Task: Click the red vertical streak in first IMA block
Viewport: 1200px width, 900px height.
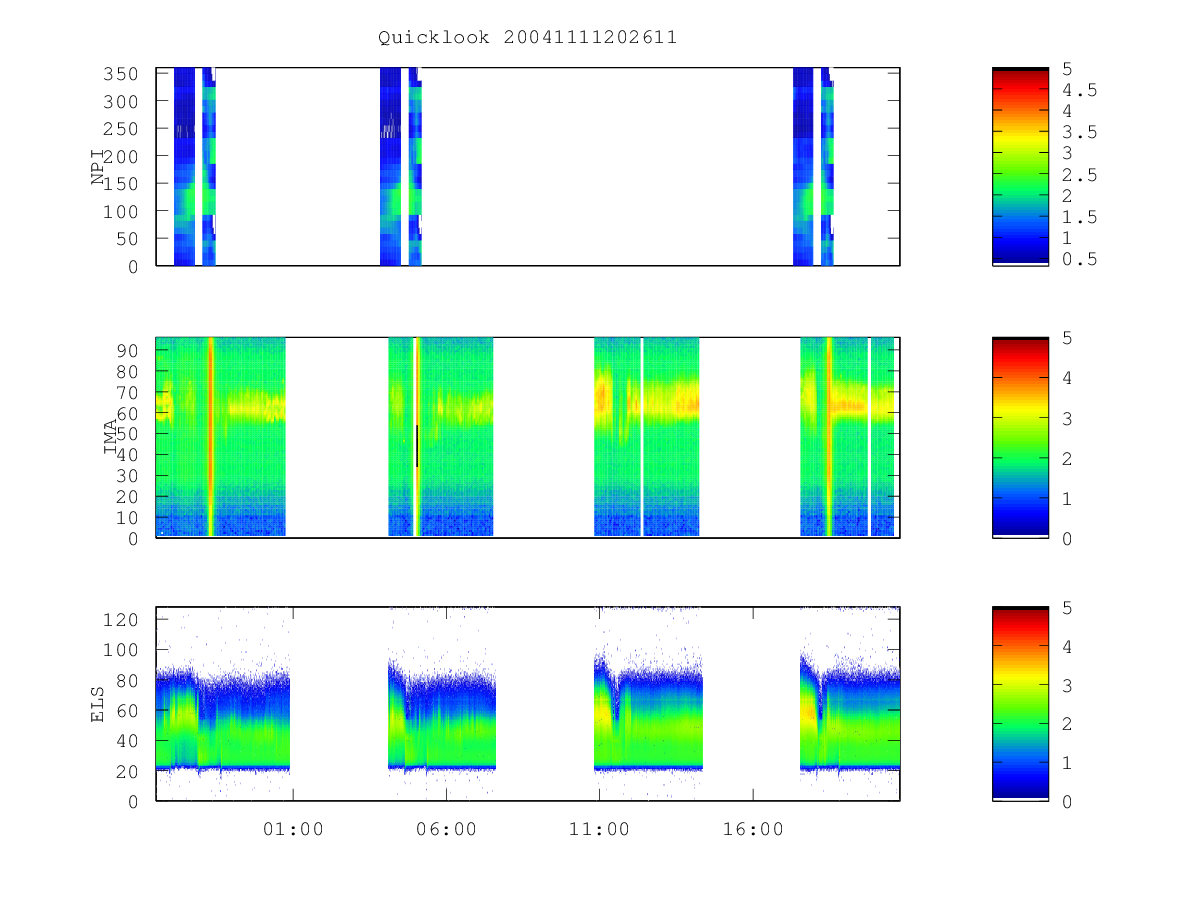Action: pos(210,437)
